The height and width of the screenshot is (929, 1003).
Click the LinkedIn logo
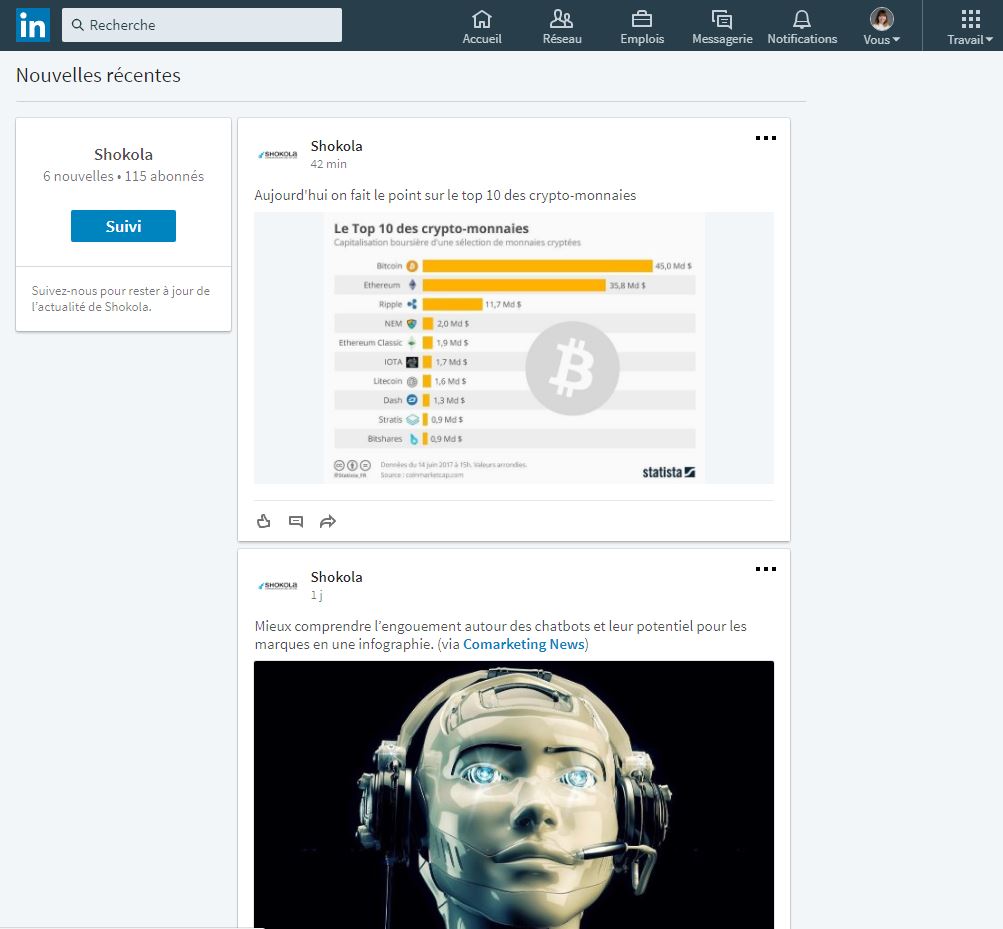click(32, 24)
